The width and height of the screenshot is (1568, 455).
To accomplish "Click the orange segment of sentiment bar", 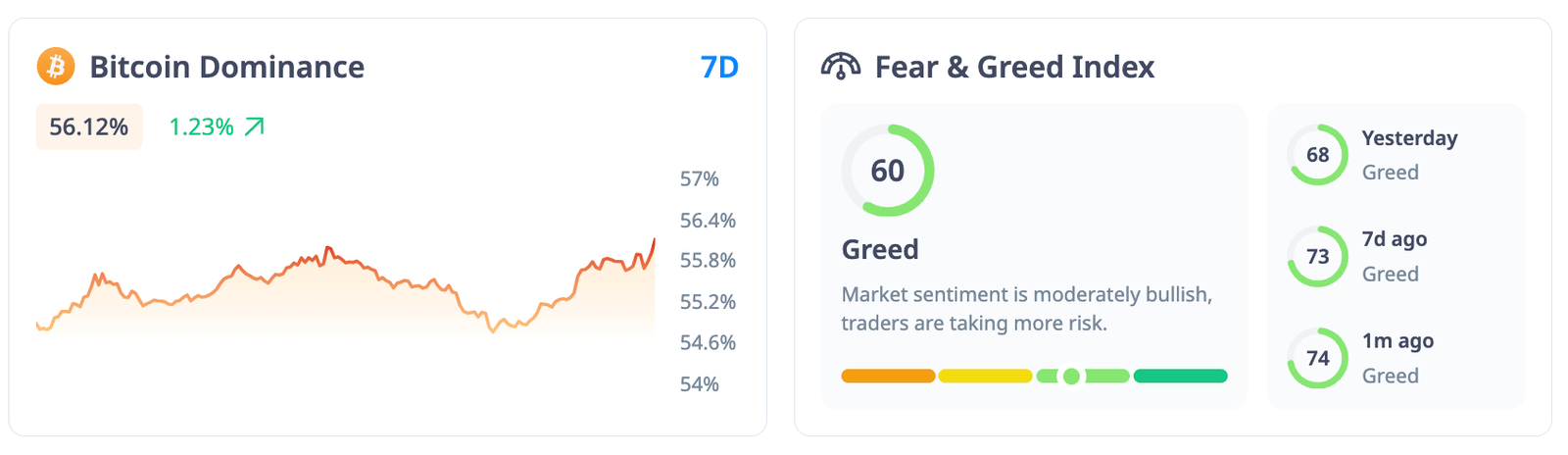I will pos(888,376).
